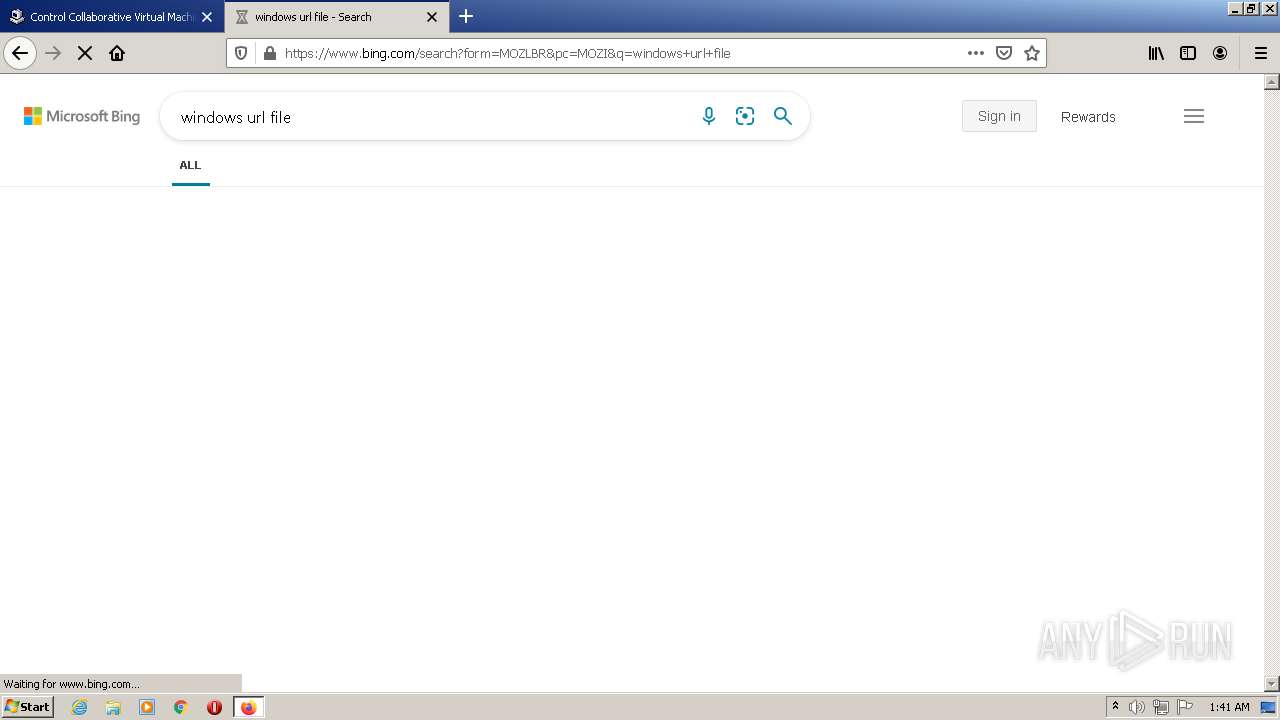
Task: Open Opera from taskbar
Action: pyautogui.click(x=214, y=707)
